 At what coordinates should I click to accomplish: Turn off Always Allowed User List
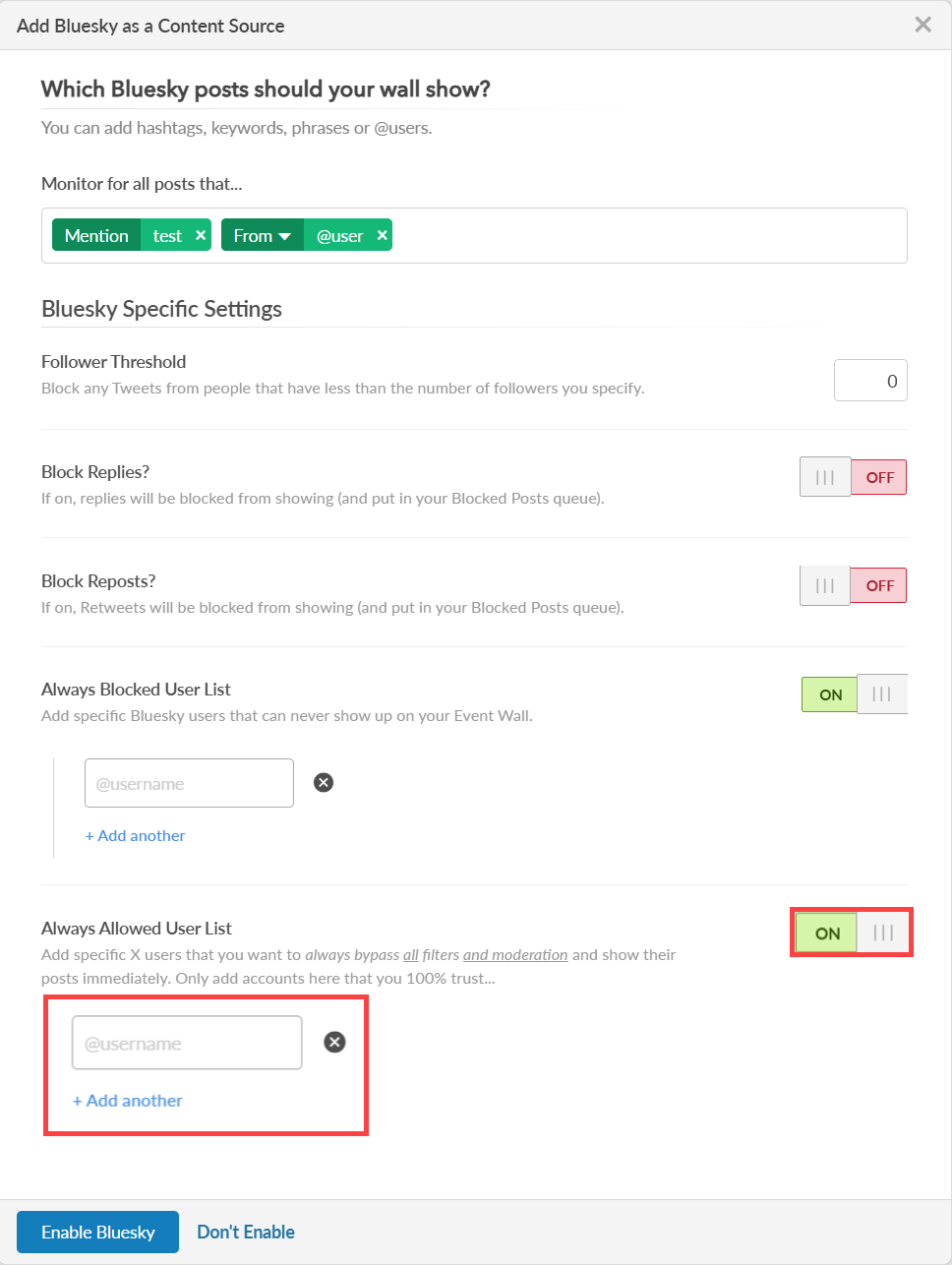(852, 933)
